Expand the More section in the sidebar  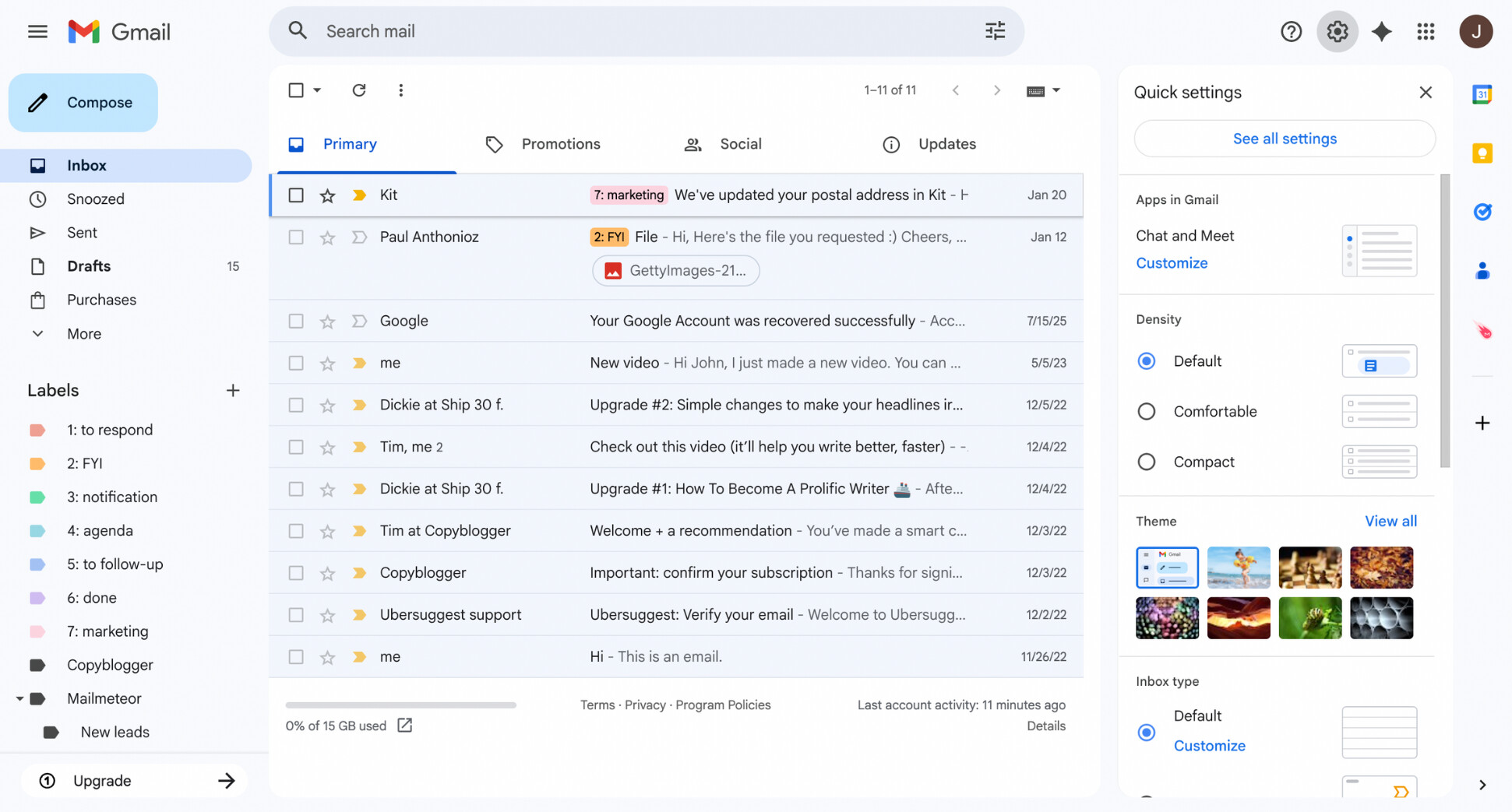pyautogui.click(x=37, y=333)
